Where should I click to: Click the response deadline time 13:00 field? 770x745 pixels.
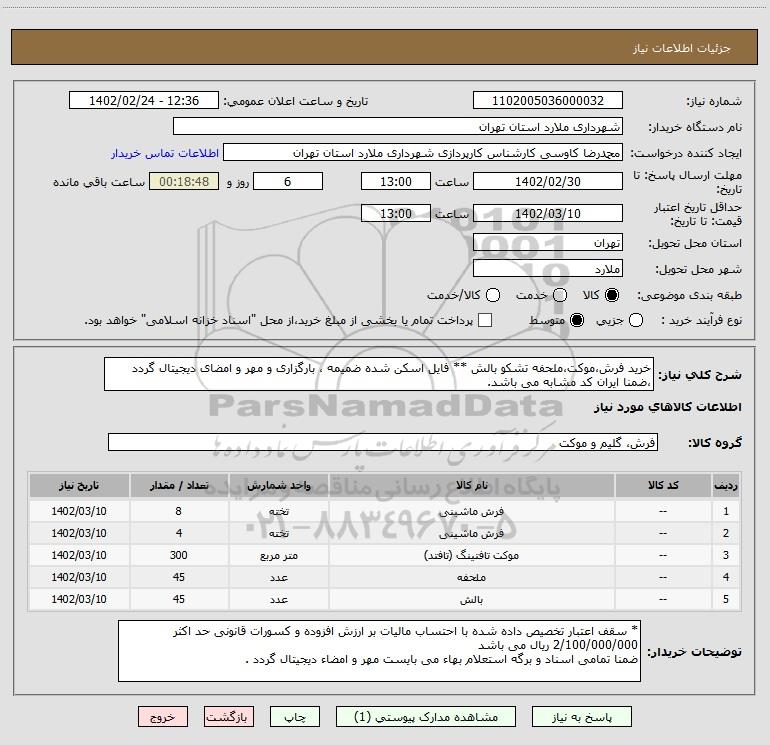pyautogui.click(x=396, y=181)
